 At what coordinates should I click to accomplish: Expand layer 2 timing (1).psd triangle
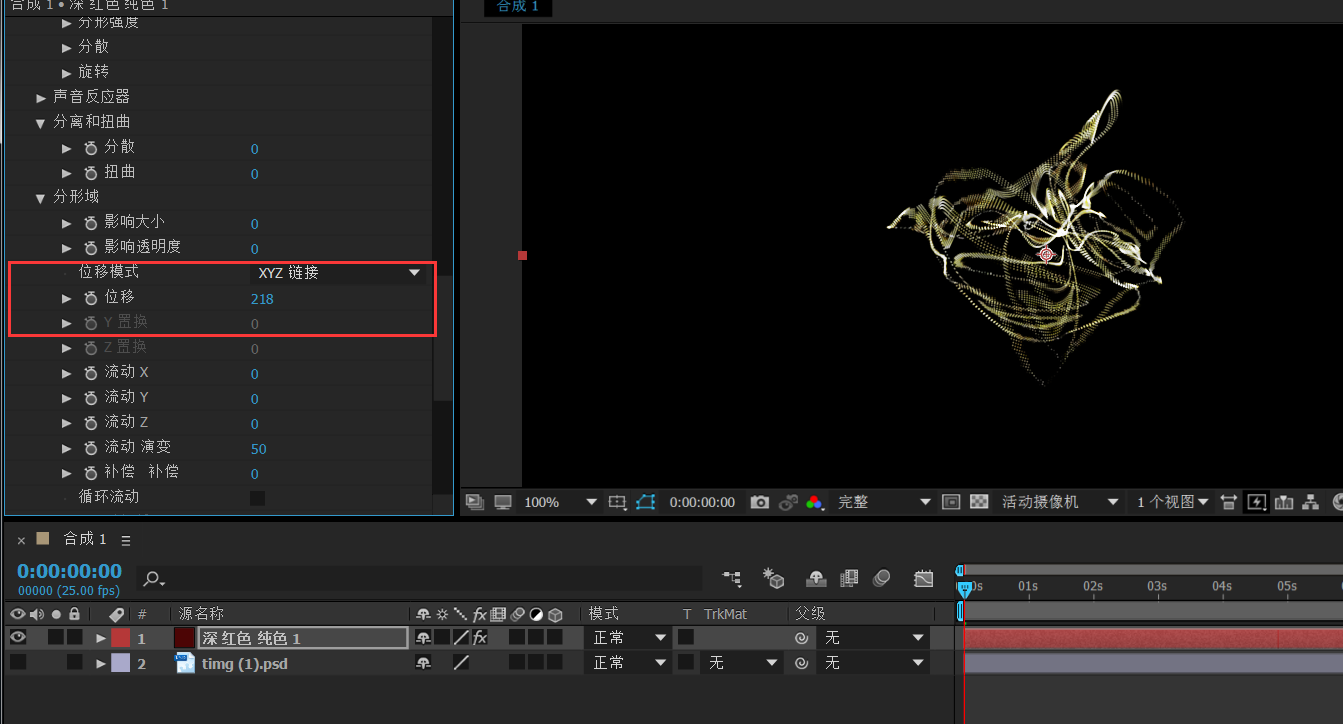[101, 663]
